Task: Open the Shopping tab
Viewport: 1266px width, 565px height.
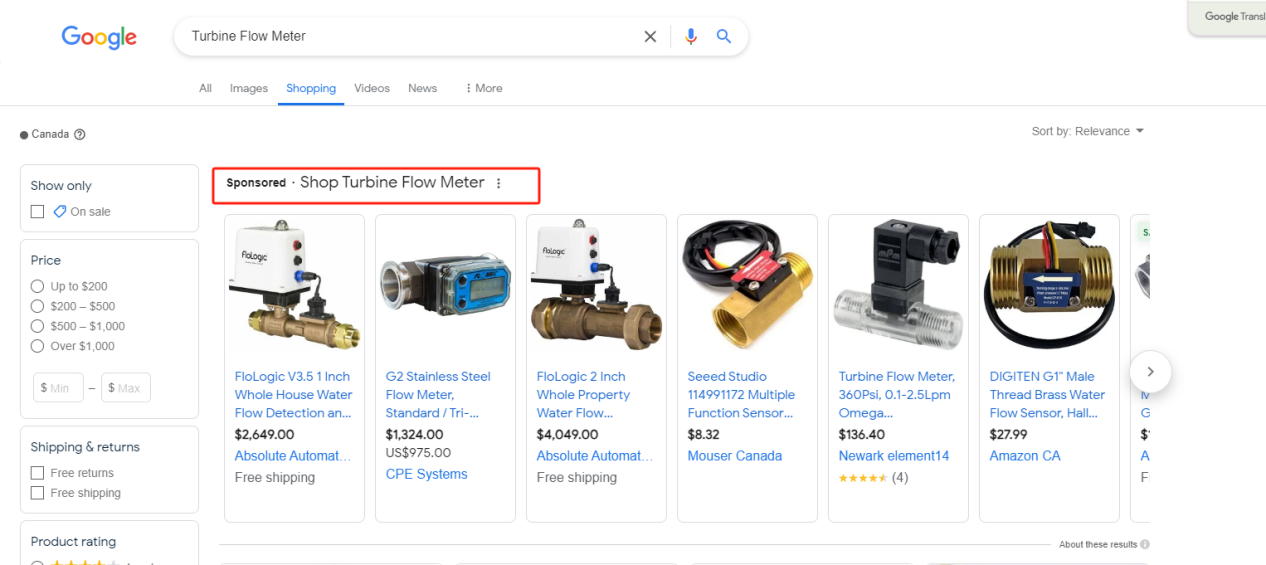Action: [x=311, y=88]
